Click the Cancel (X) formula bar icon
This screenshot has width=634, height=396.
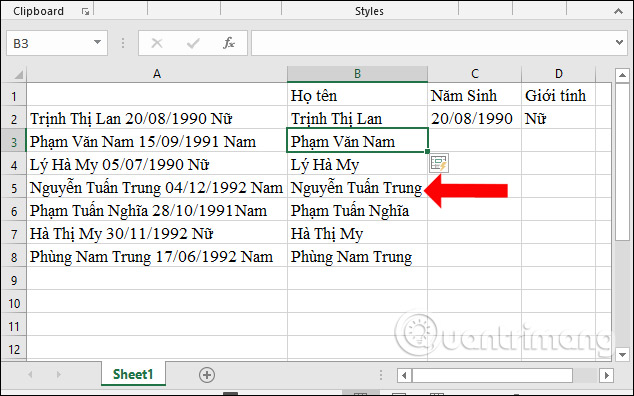(x=156, y=43)
